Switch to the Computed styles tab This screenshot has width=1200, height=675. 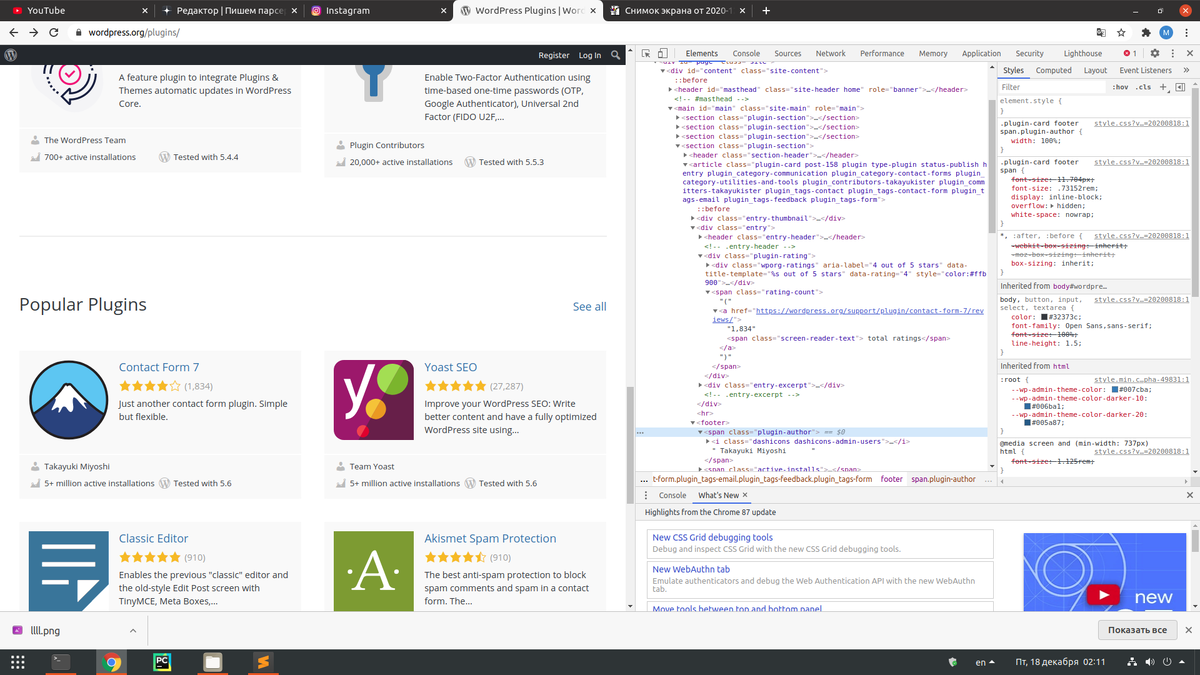(x=1053, y=70)
